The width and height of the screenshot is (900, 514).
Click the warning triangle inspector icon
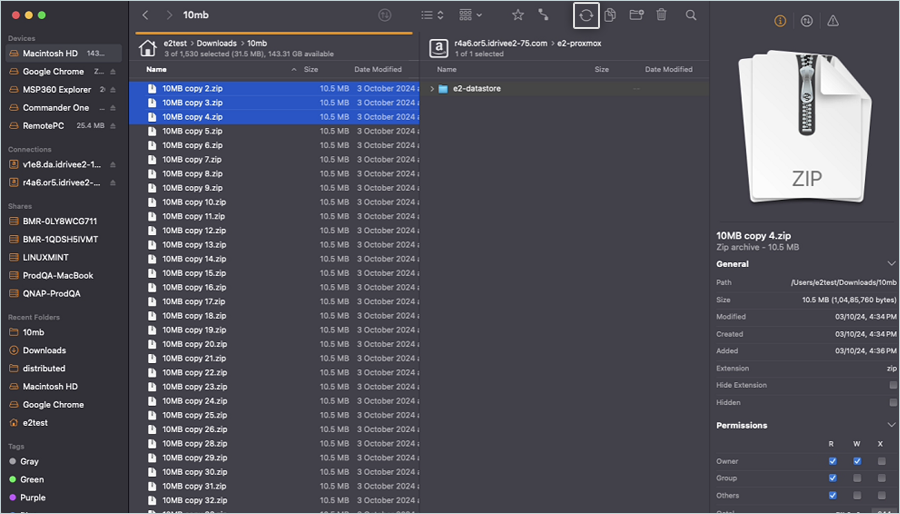[833, 21]
